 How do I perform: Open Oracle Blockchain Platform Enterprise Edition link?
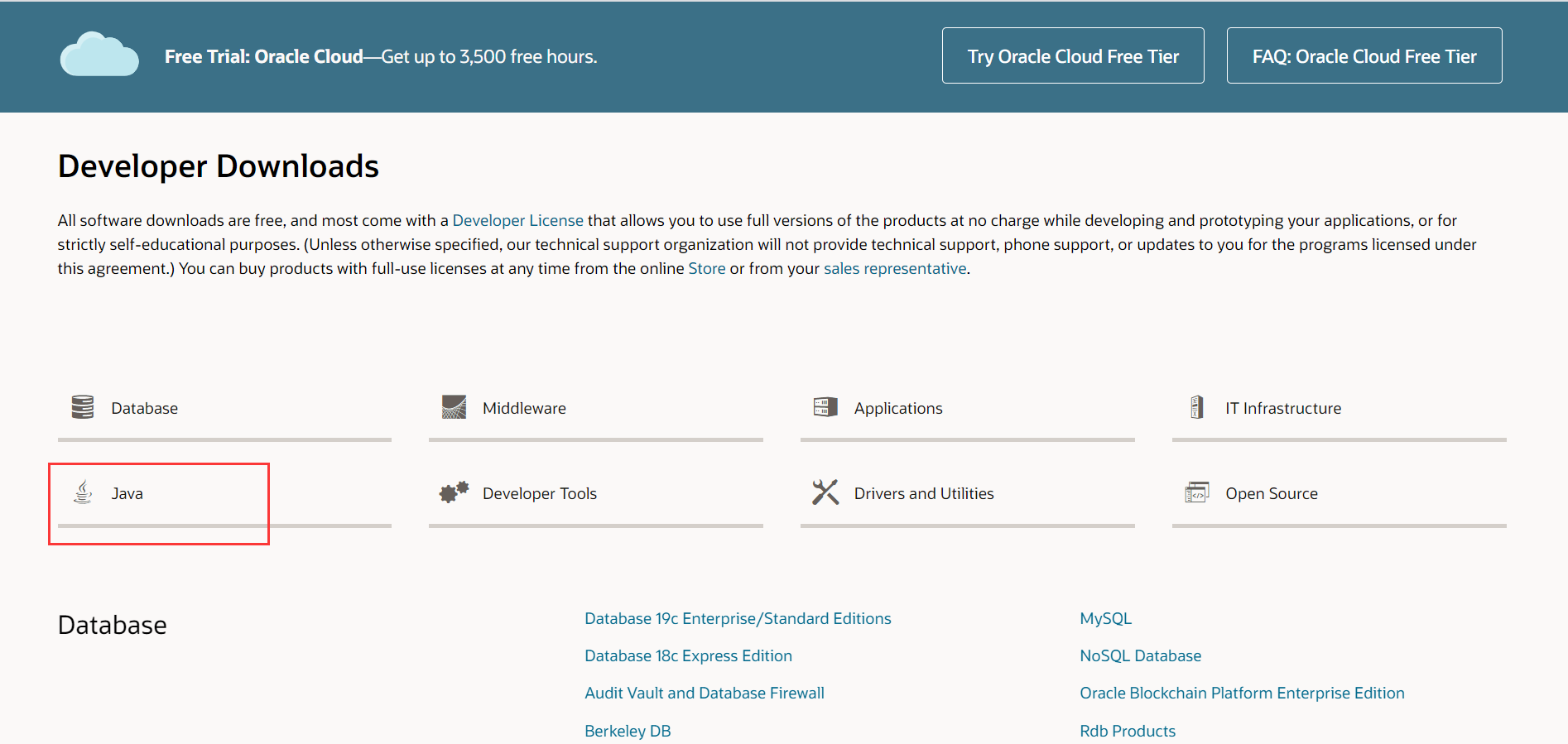[x=1242, y=693]
